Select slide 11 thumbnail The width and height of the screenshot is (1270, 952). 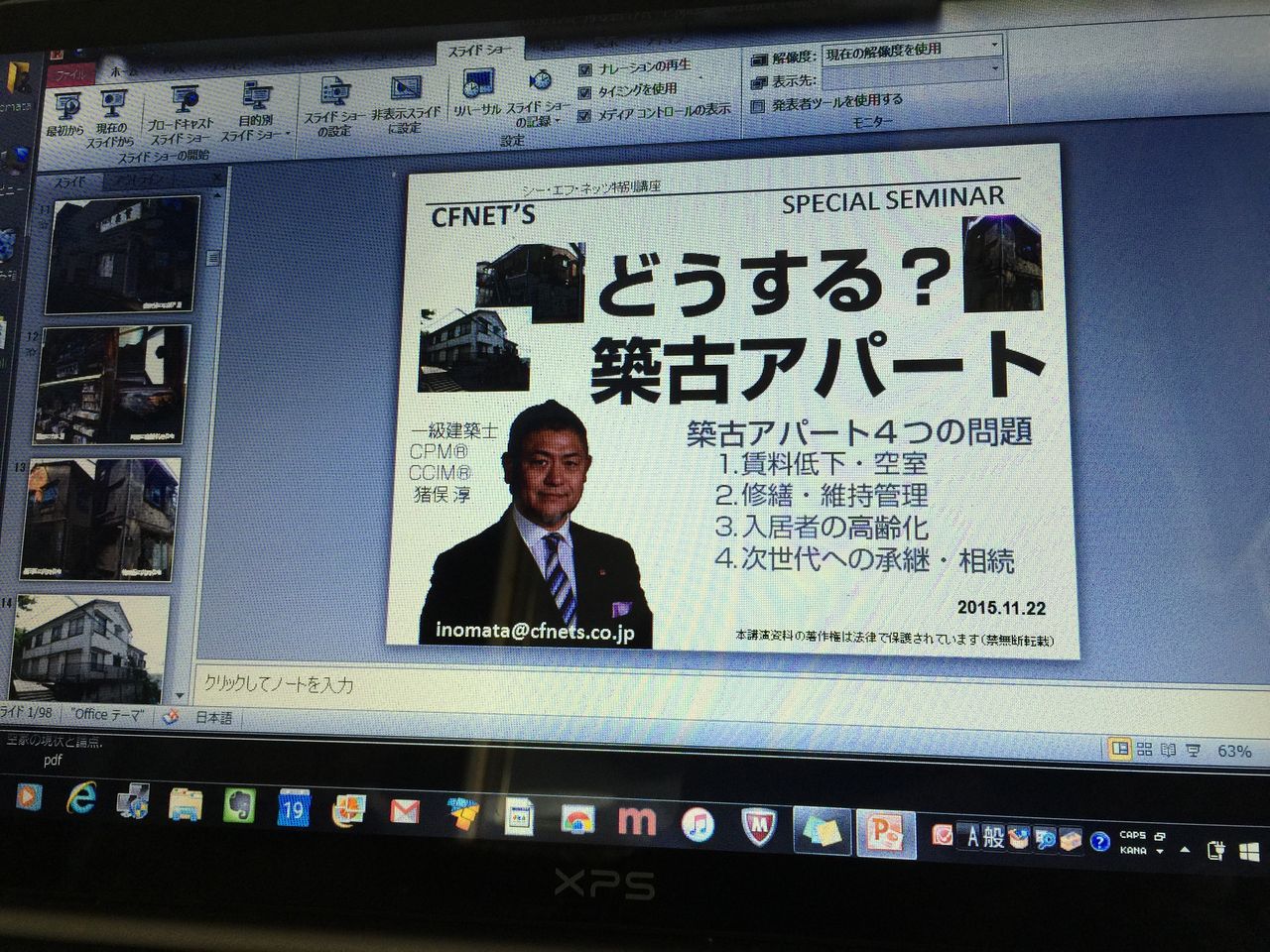click(124, 253)
